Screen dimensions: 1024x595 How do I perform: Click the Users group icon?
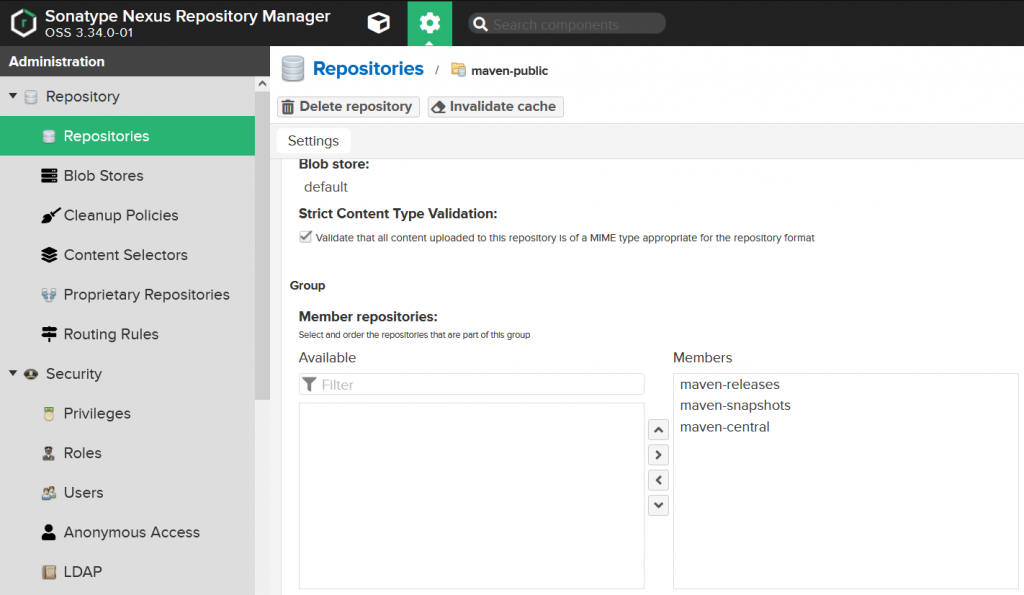pyautogui.click(x=49, y=492)
